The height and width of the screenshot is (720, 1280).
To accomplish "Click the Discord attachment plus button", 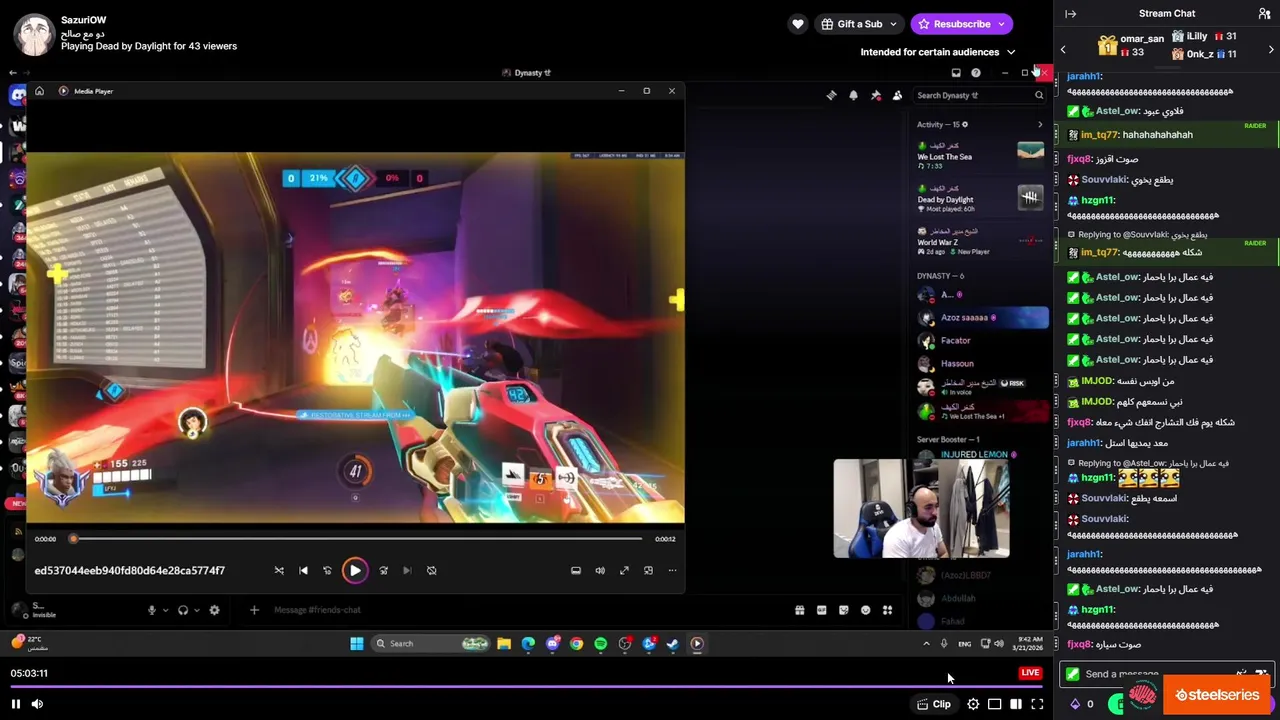I will (x=254, y=610).
